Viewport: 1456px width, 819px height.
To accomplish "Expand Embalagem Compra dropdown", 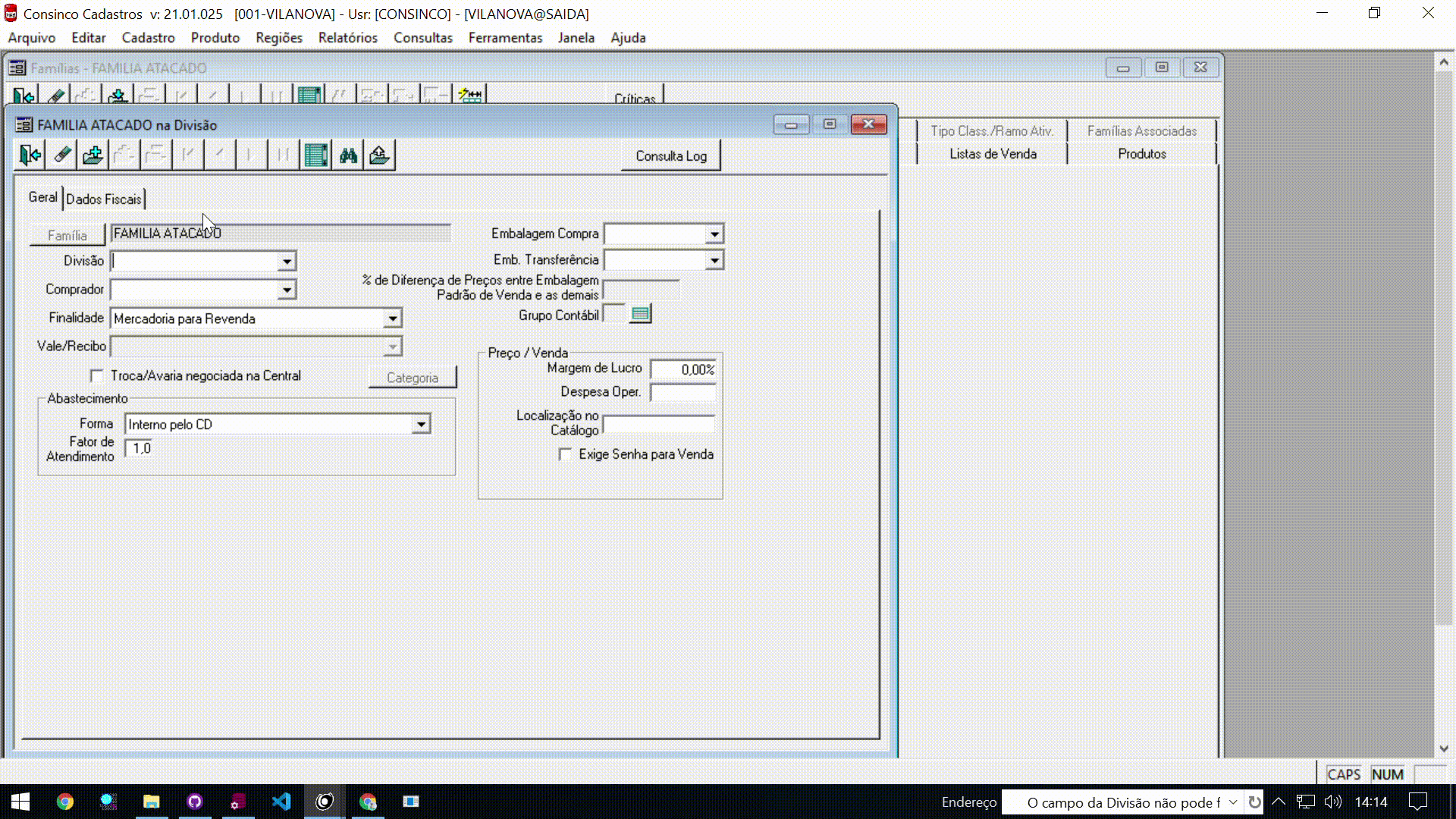I will 714,234.
